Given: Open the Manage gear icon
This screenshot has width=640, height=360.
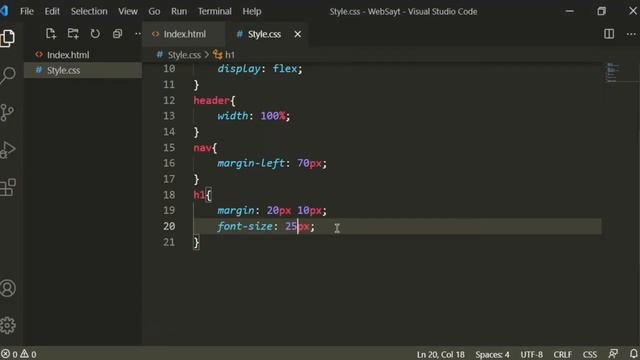Looking at the screenshot, I should (x=7, y=325).
